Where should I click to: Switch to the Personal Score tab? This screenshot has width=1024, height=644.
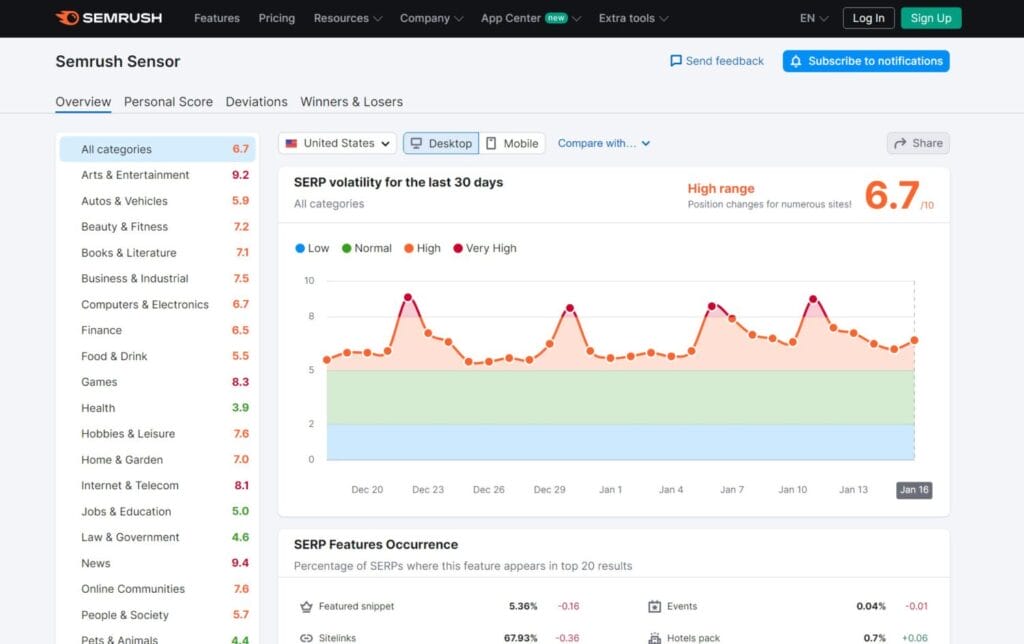(168, 102)
